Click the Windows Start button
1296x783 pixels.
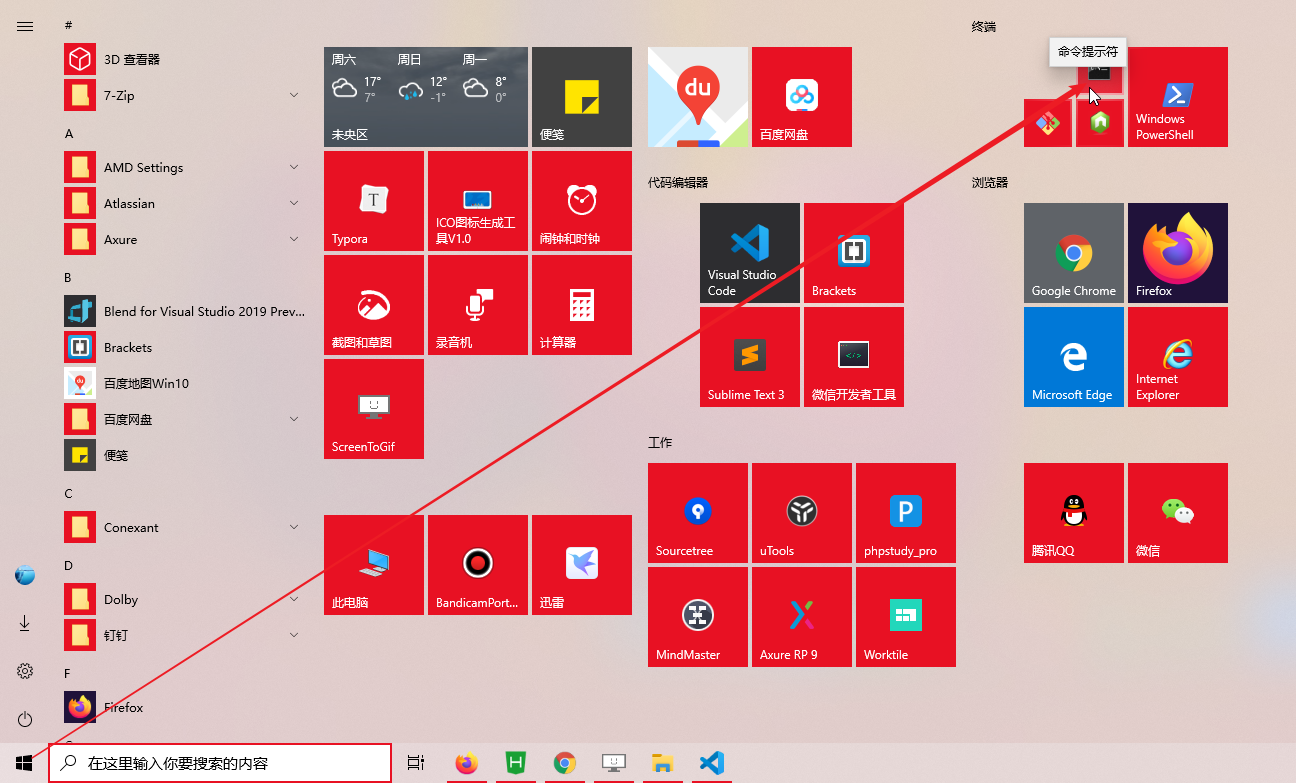pos(24,763)
